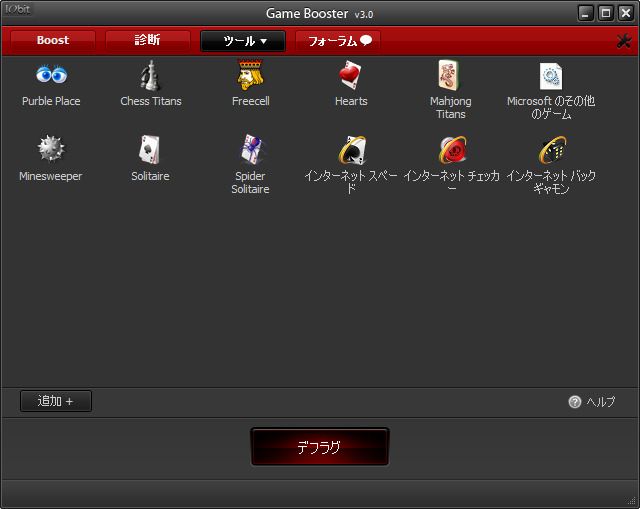The image size is (640, 509).
Task: Close the Game Booster window
Action: coord(625,13)
